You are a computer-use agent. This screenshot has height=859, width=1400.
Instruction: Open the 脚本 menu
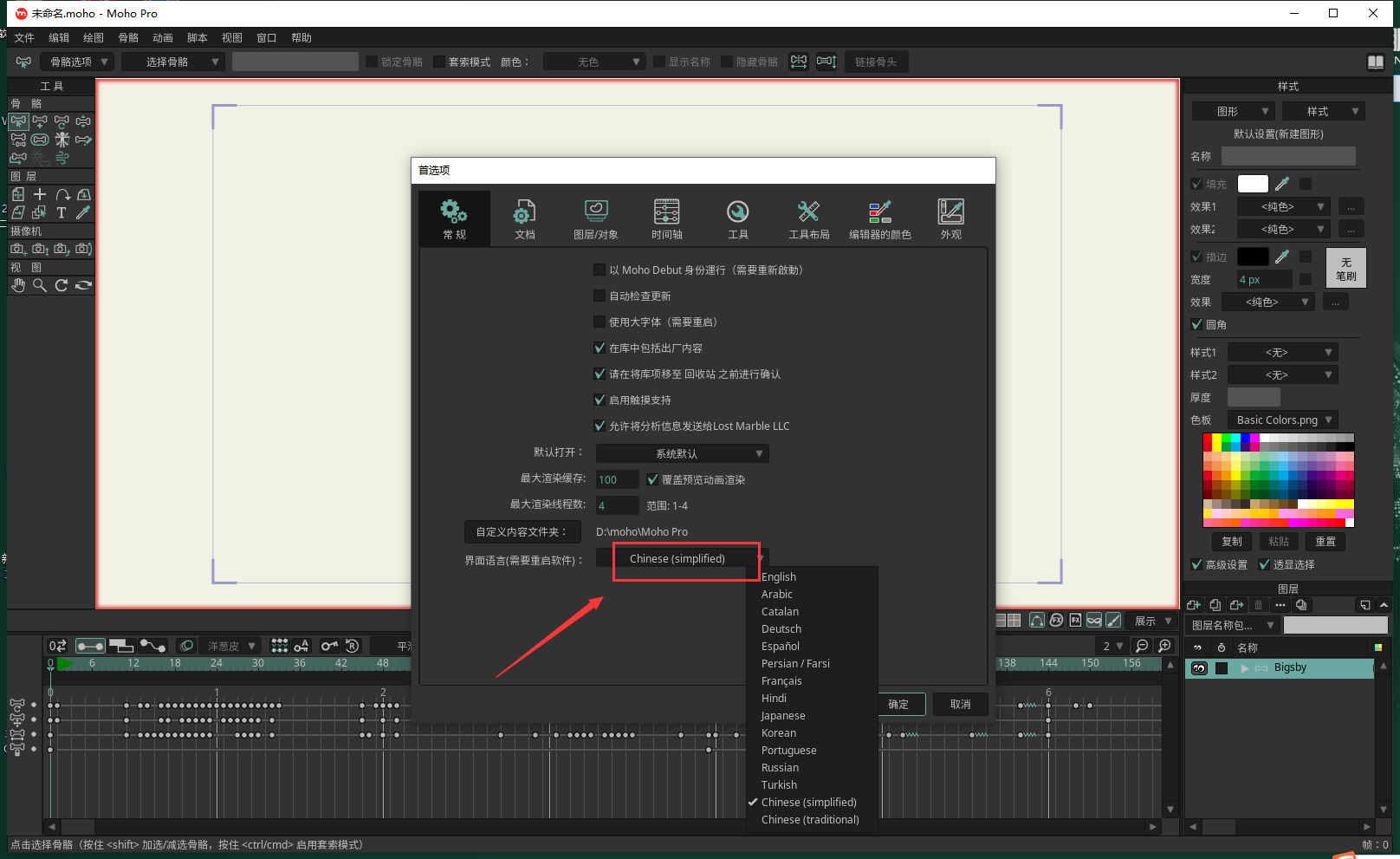[198, 37]
